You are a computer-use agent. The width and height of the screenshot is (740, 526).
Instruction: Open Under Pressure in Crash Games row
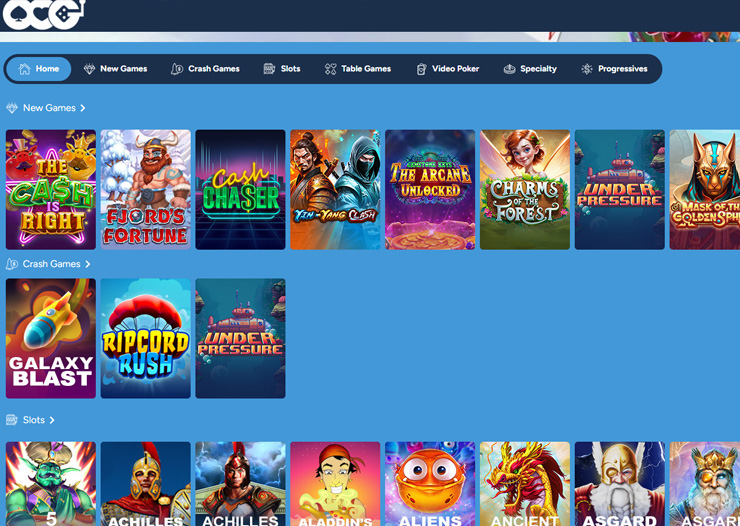(x=241, y=338)
